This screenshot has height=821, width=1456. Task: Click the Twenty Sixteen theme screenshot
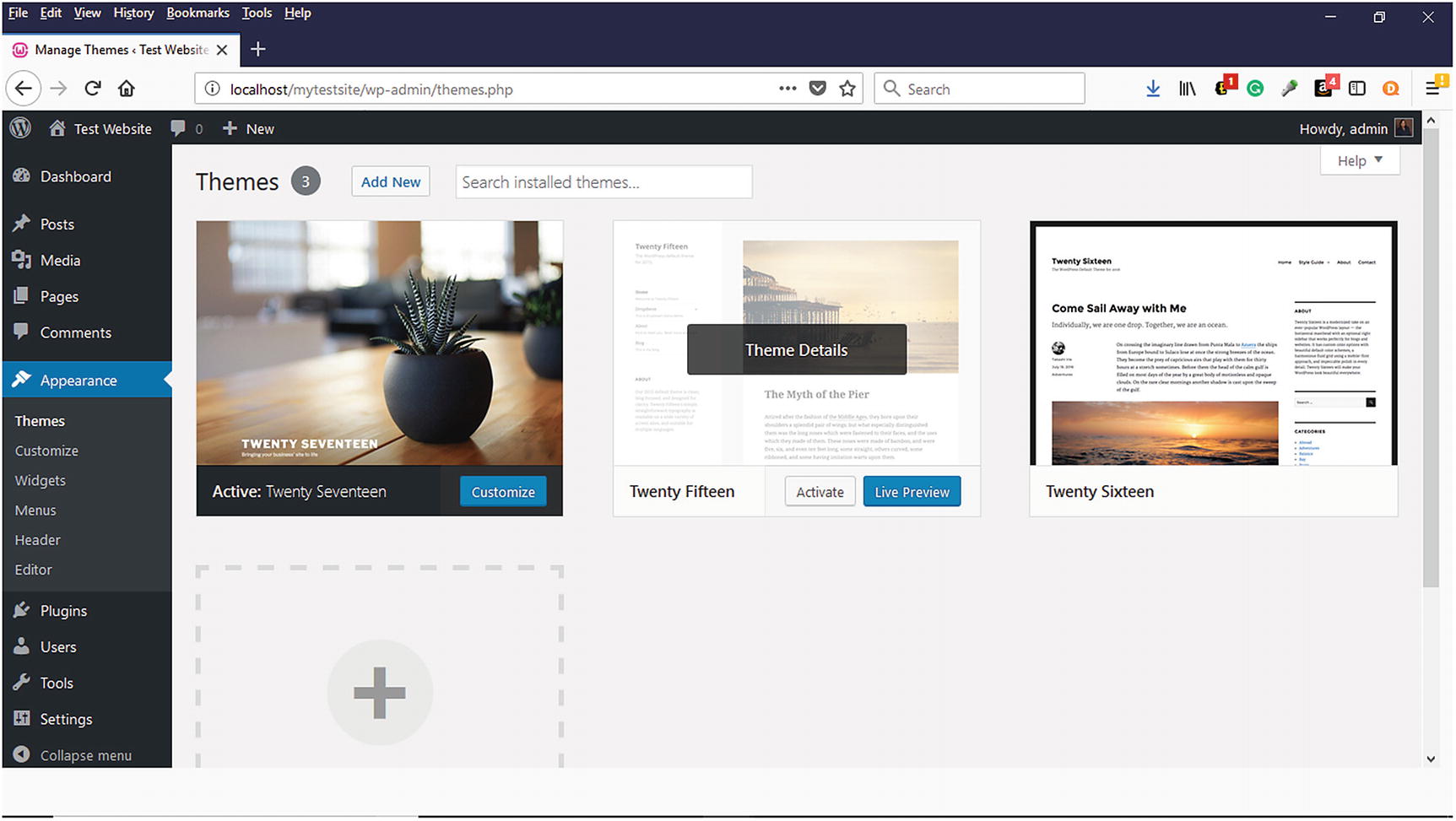tap(1214, 343)
